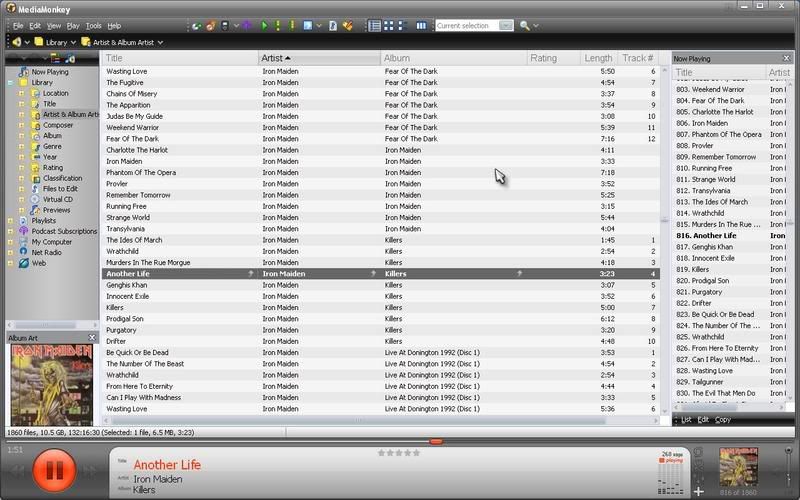
Task: Click Copy in the Now Playing footer
Action: click(x=723, y=419)
